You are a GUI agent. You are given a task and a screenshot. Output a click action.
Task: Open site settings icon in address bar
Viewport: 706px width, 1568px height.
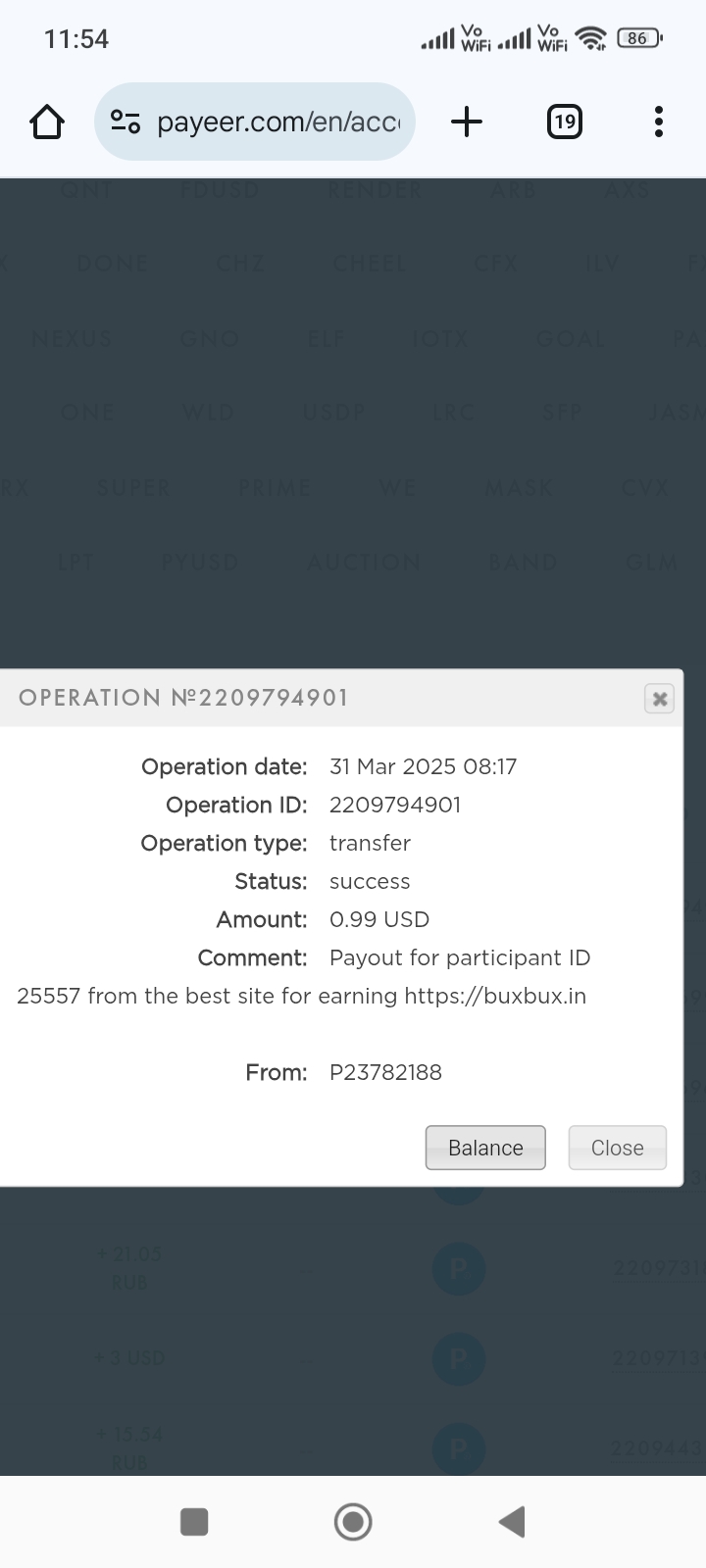[126, 122]
